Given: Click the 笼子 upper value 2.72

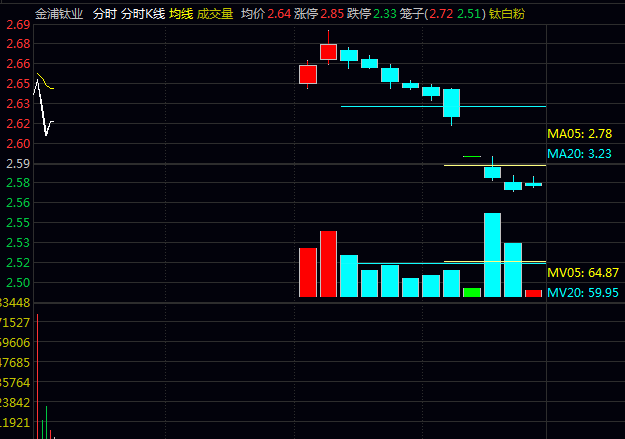Looking at the screenshot, I should coord(441,14).
